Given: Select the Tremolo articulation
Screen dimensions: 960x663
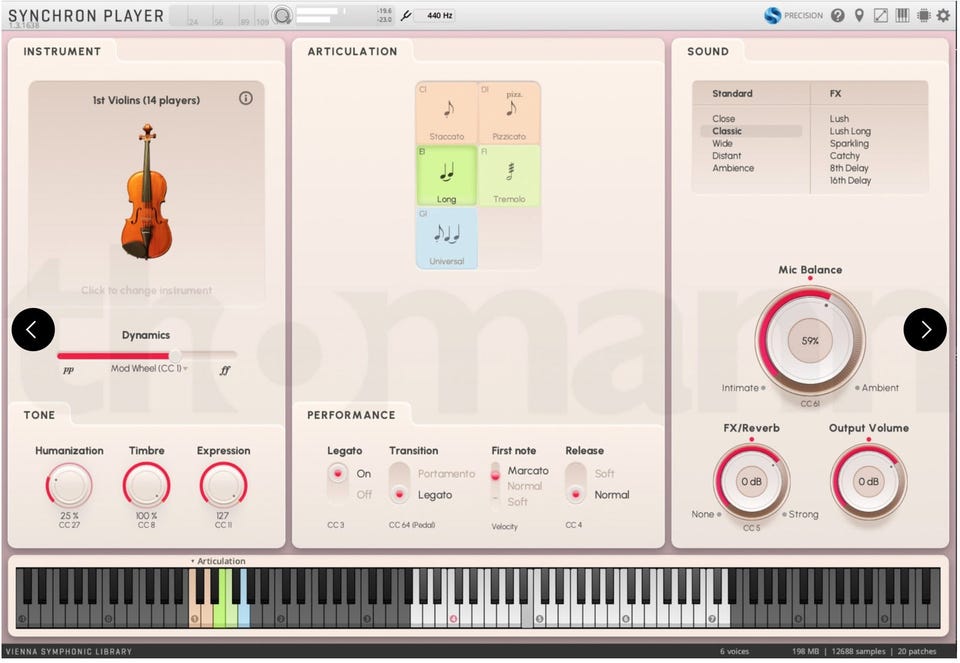Looking at the screenshot, I should (x=509, y=175).
